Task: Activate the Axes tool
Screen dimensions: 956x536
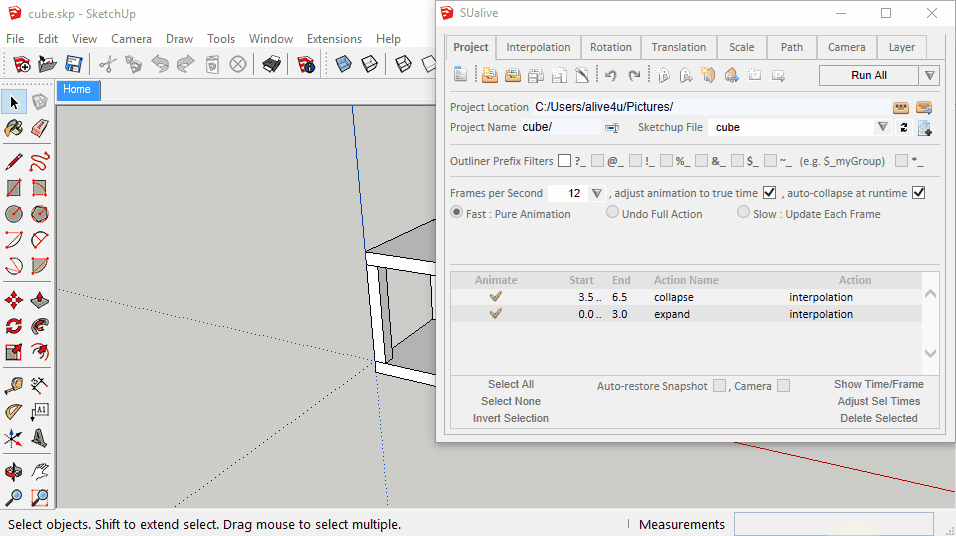Action: (14, 438)
